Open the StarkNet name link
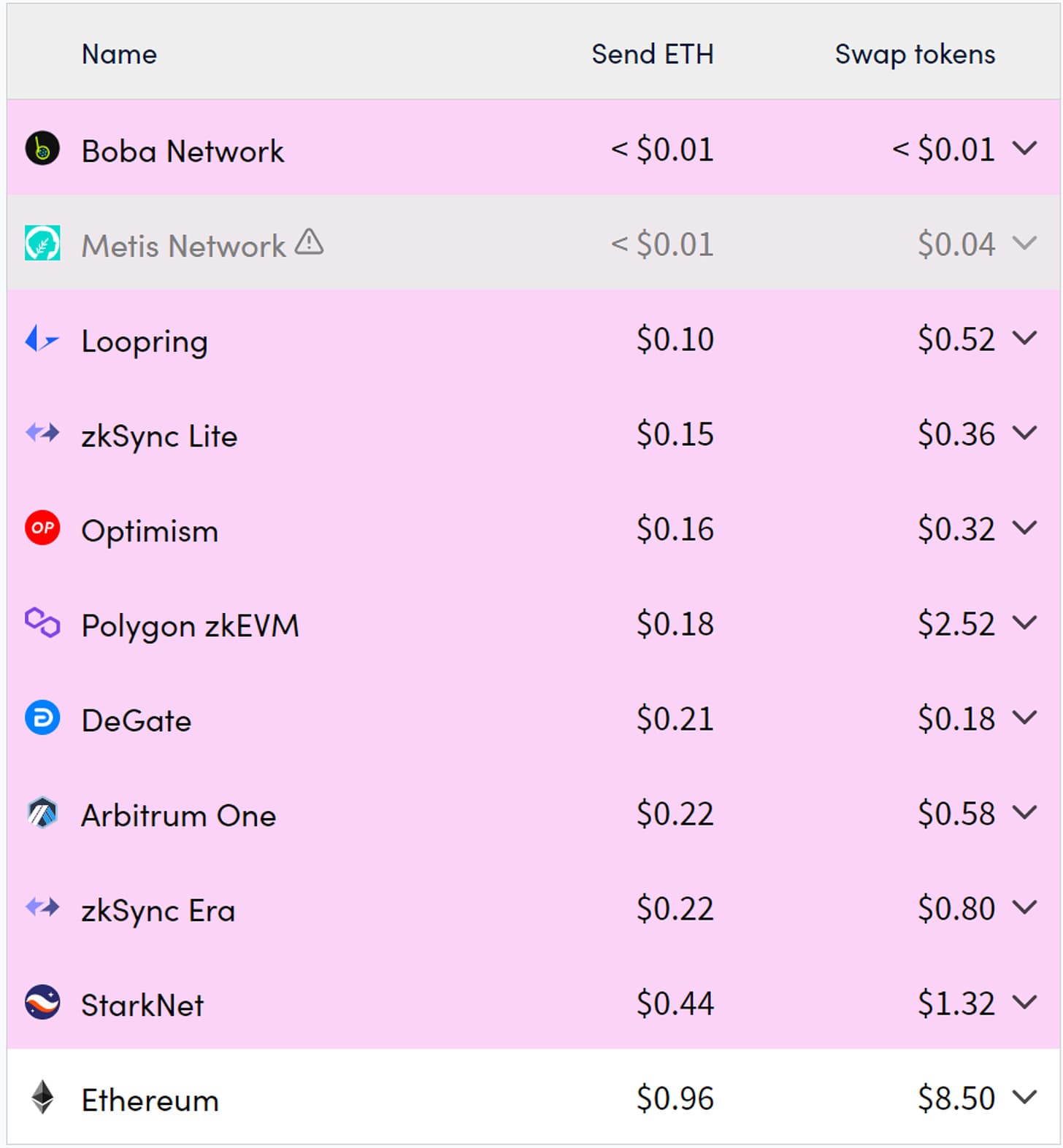This screenshot has width=1063, height=1148. pyautogui.click(x=142, y=1005)
